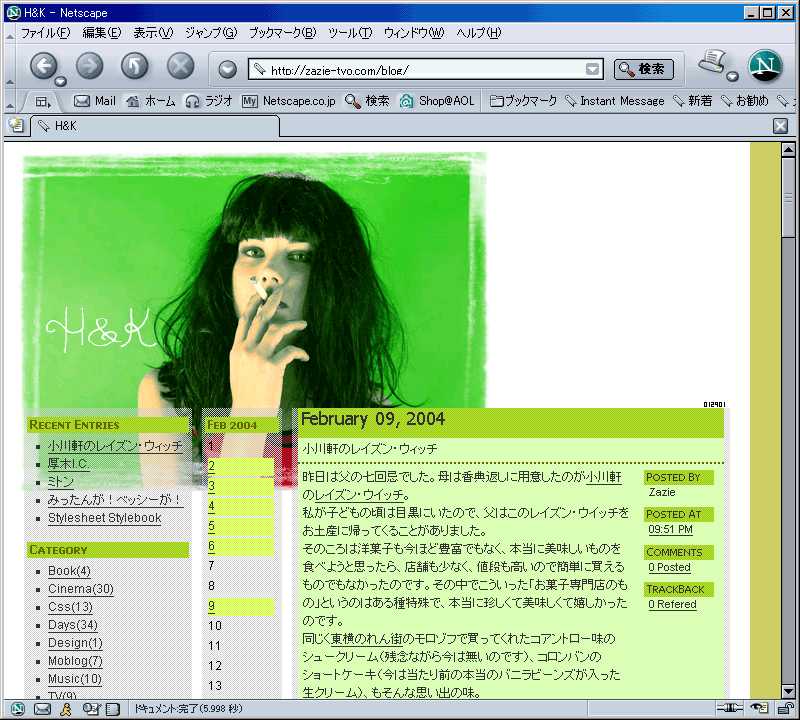The image size is (800, 720).
Task: Reload the page with the Reload button
Action: click(x=135, y=66)
